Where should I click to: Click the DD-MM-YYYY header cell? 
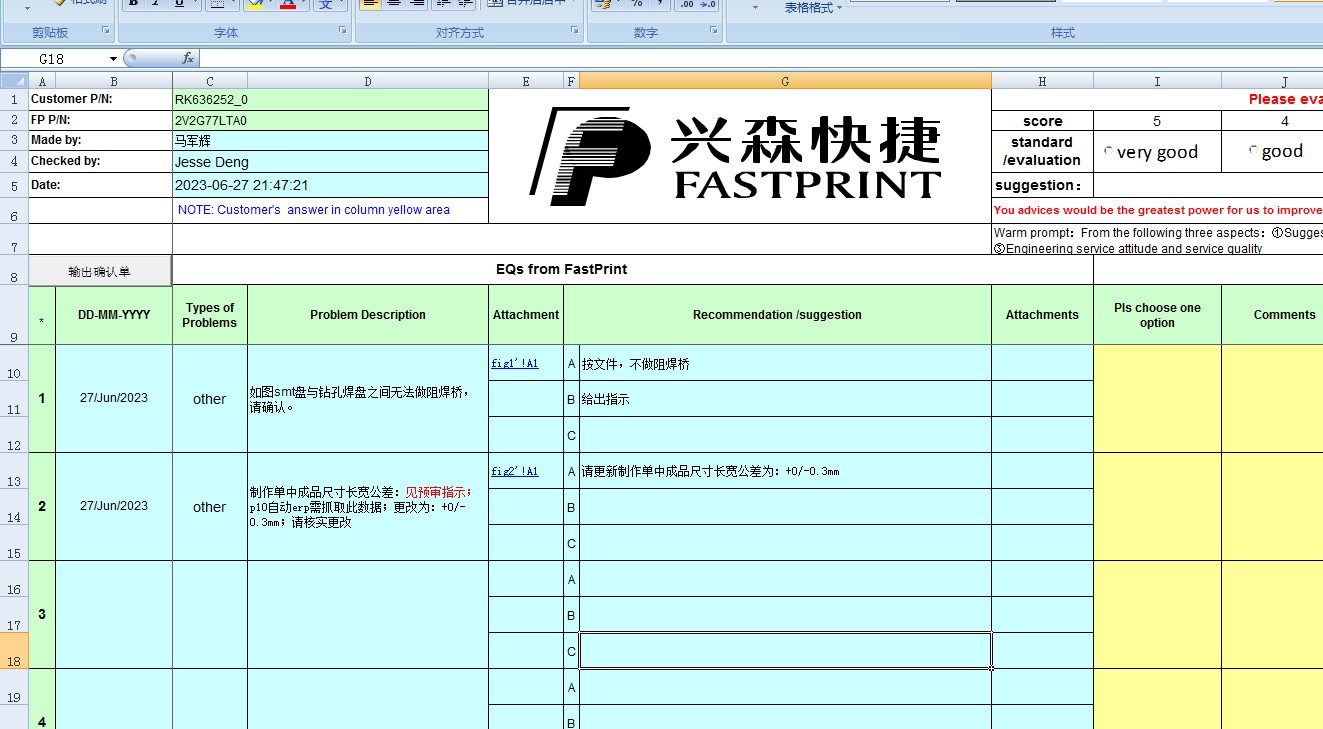[x=114, y=315]
